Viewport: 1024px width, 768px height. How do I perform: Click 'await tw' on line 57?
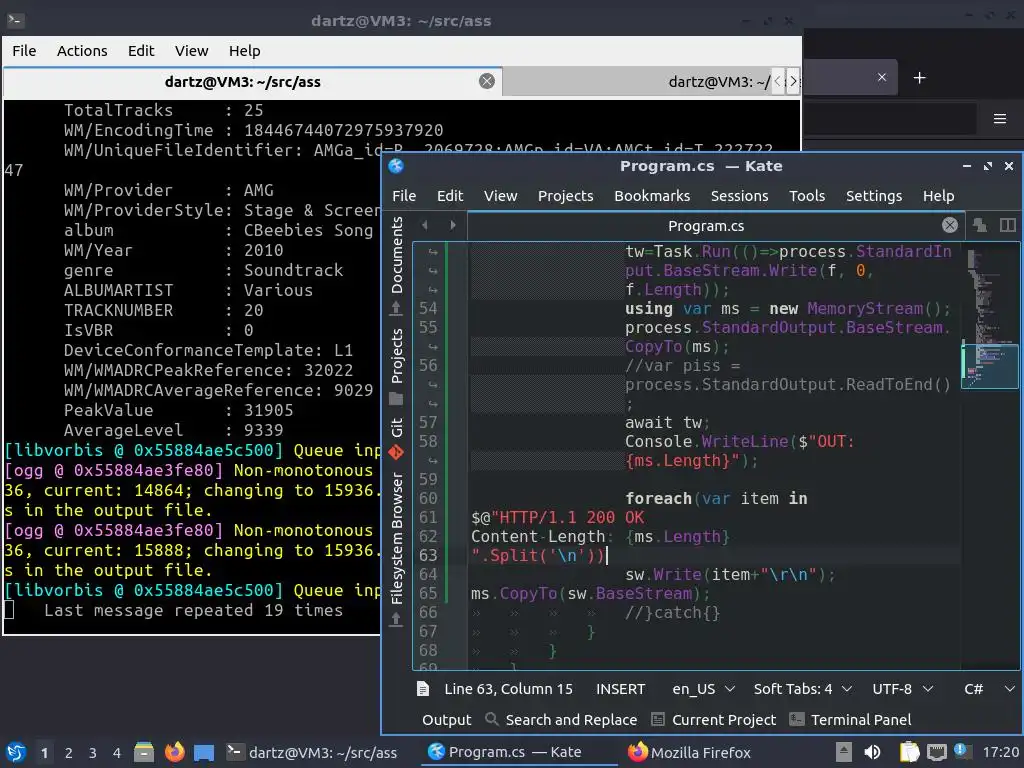[x=664, y=423]
